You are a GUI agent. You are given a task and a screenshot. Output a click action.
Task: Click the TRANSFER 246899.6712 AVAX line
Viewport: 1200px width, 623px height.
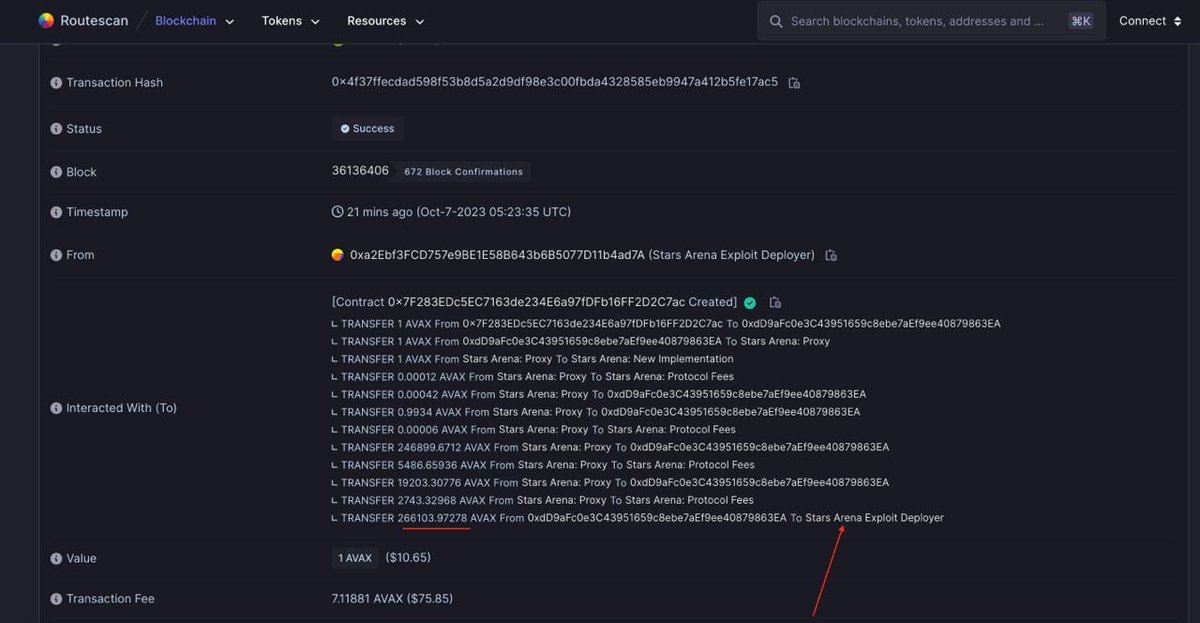click(x=610, y=447)
